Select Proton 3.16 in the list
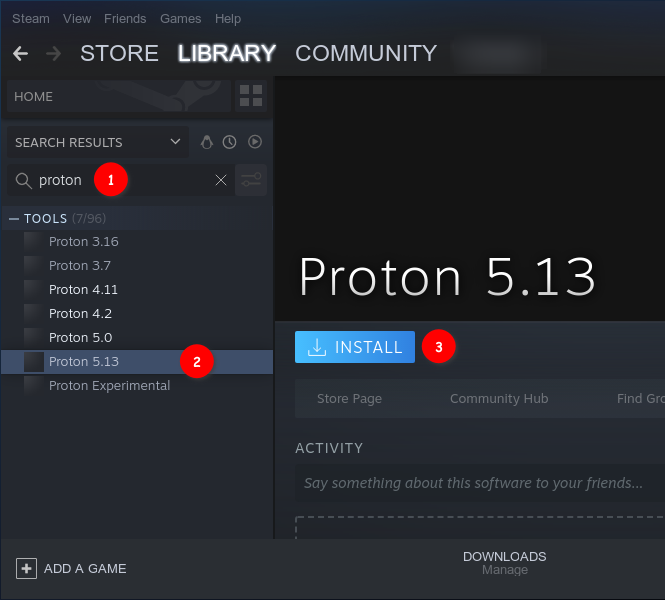The image size is (665, 600). coord(137,242)
